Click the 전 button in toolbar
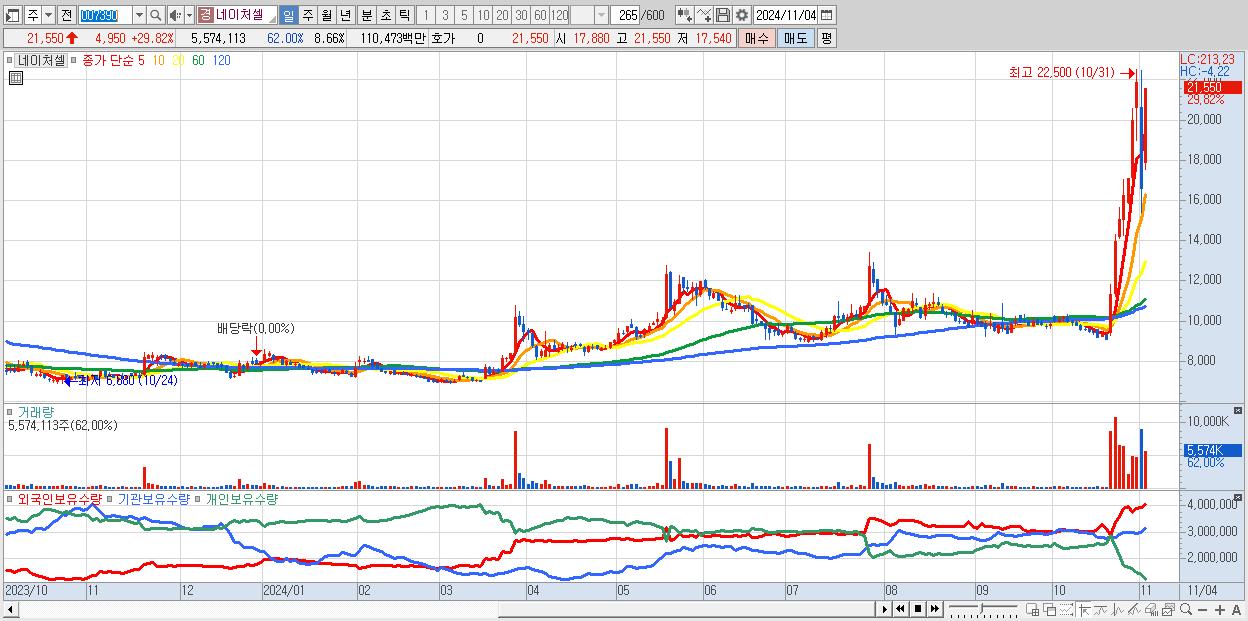 tap(66, 16)
